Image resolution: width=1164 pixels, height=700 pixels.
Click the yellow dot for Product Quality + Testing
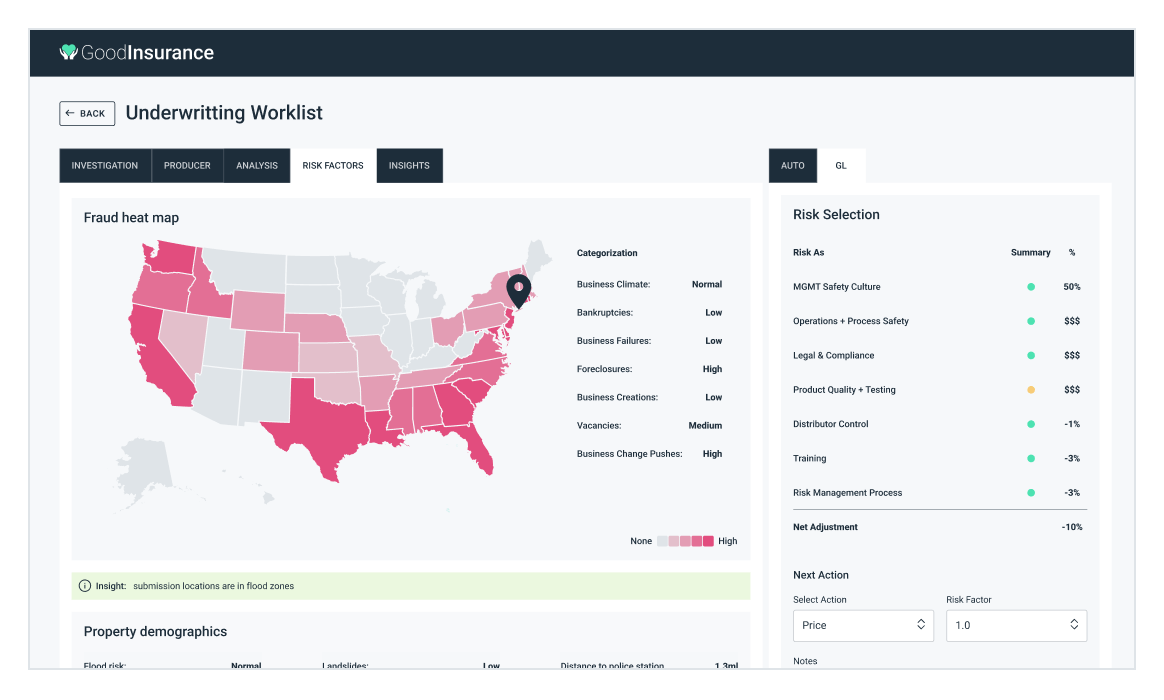pos(1031,390)
